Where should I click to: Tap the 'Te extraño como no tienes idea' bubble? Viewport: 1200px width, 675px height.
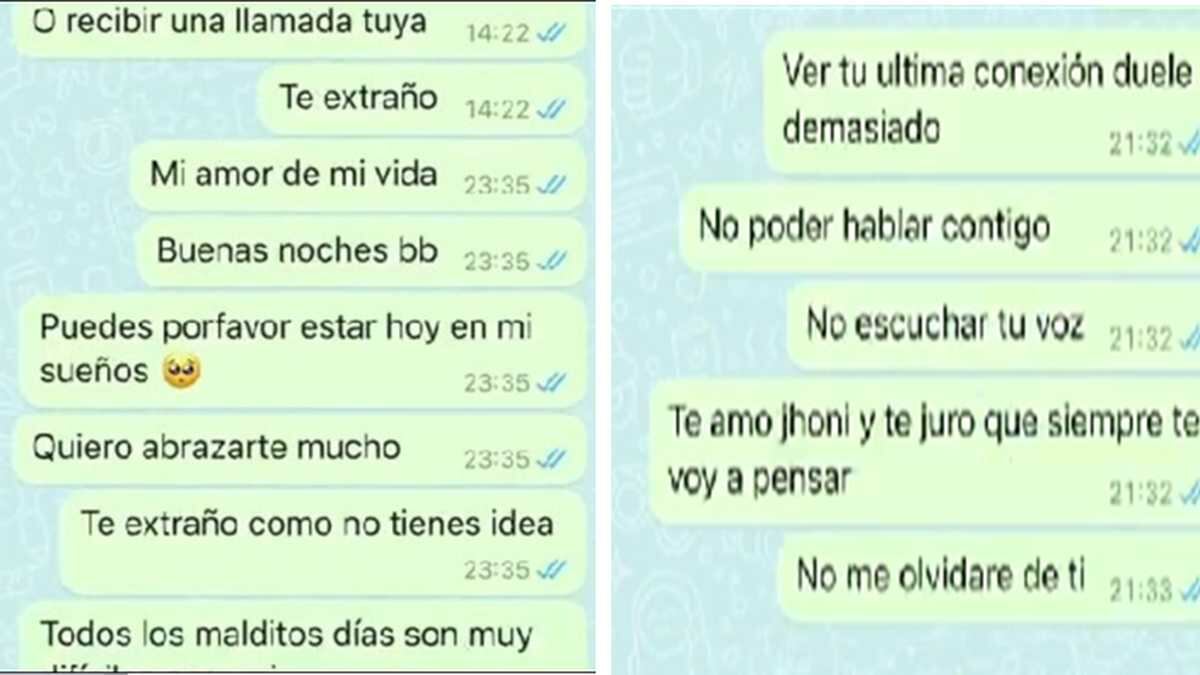pyautogui.click(x=323, y=542)
